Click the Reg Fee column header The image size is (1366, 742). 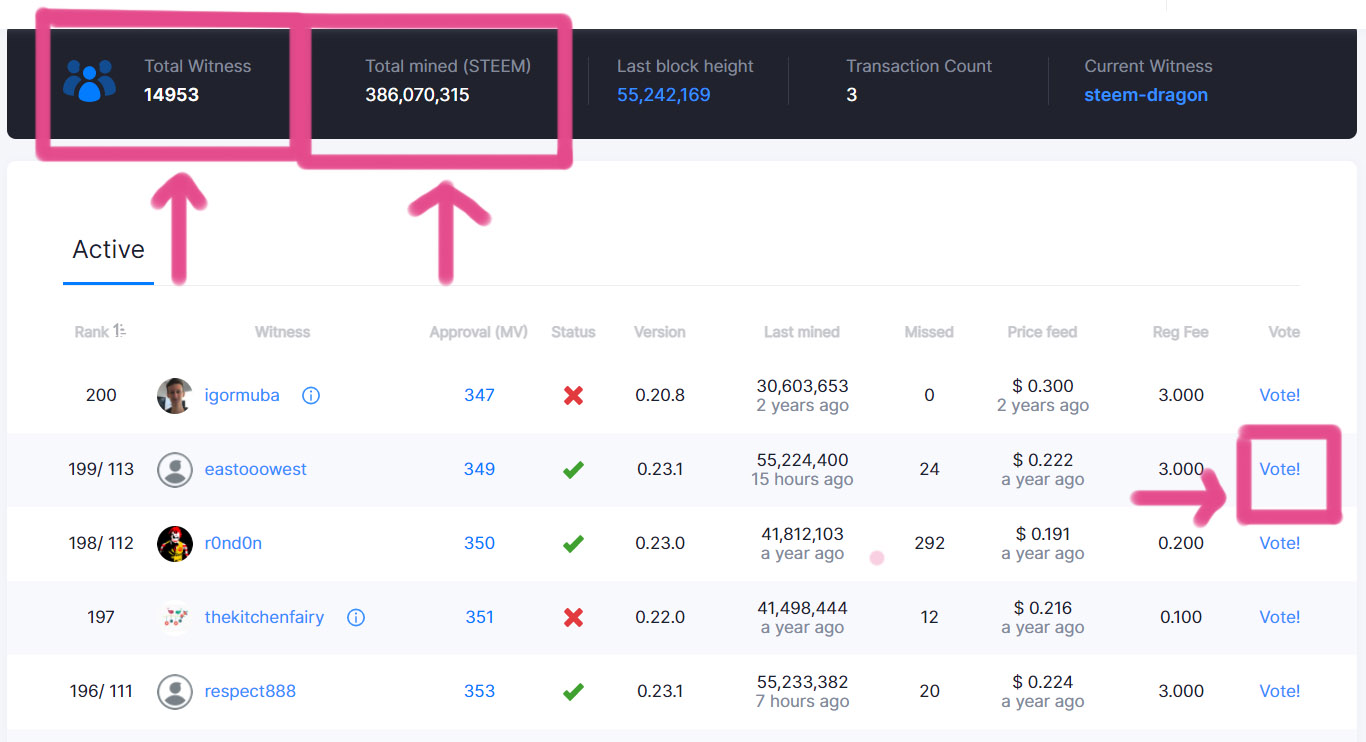tap(1180, 332)
